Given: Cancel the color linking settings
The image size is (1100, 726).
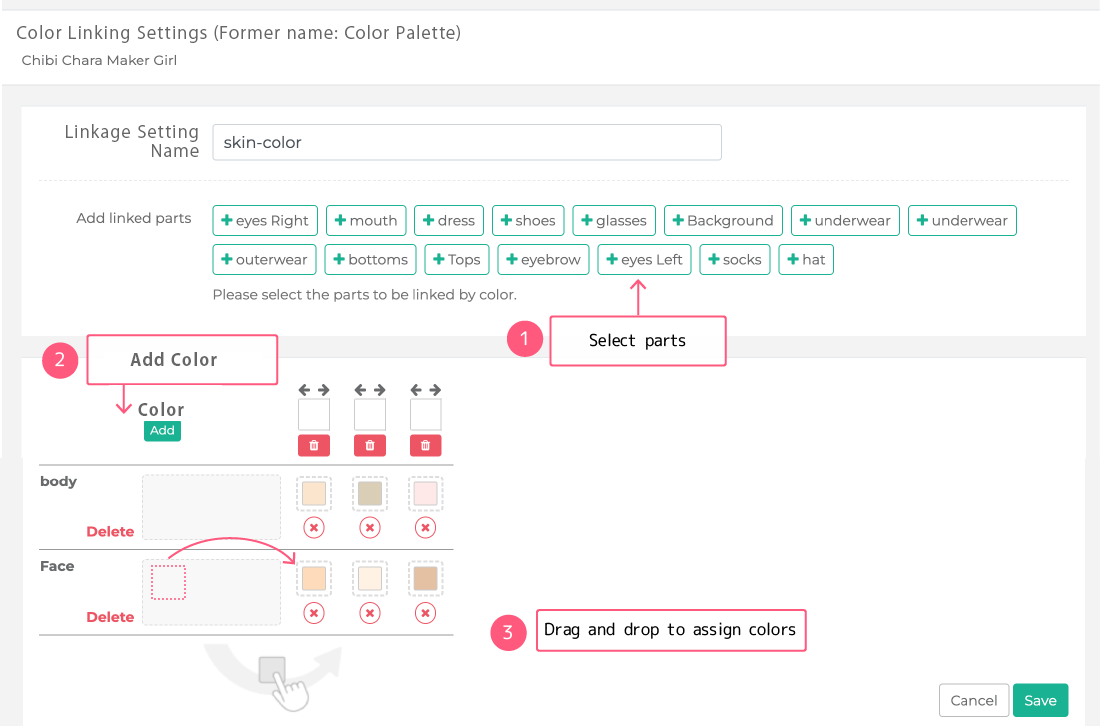Looking at the screenshot, I should (x=974, y=700).
